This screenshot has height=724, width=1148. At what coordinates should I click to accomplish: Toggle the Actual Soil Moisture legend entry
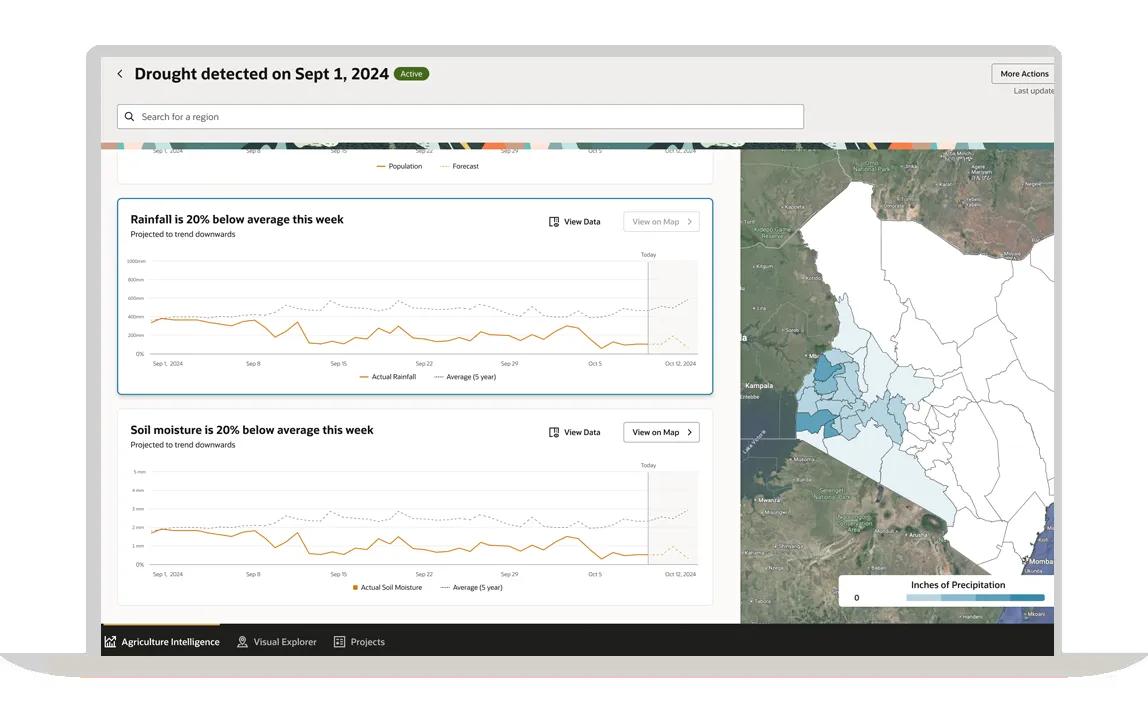[394, 587]
